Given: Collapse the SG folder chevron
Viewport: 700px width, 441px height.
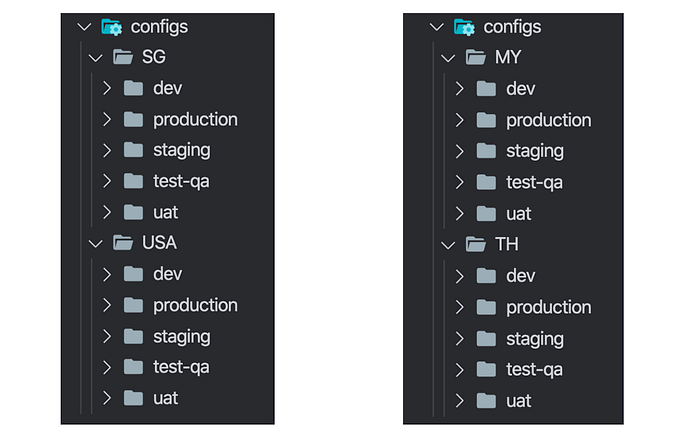Looking at the screenshot, I should (x=96, y=58).
